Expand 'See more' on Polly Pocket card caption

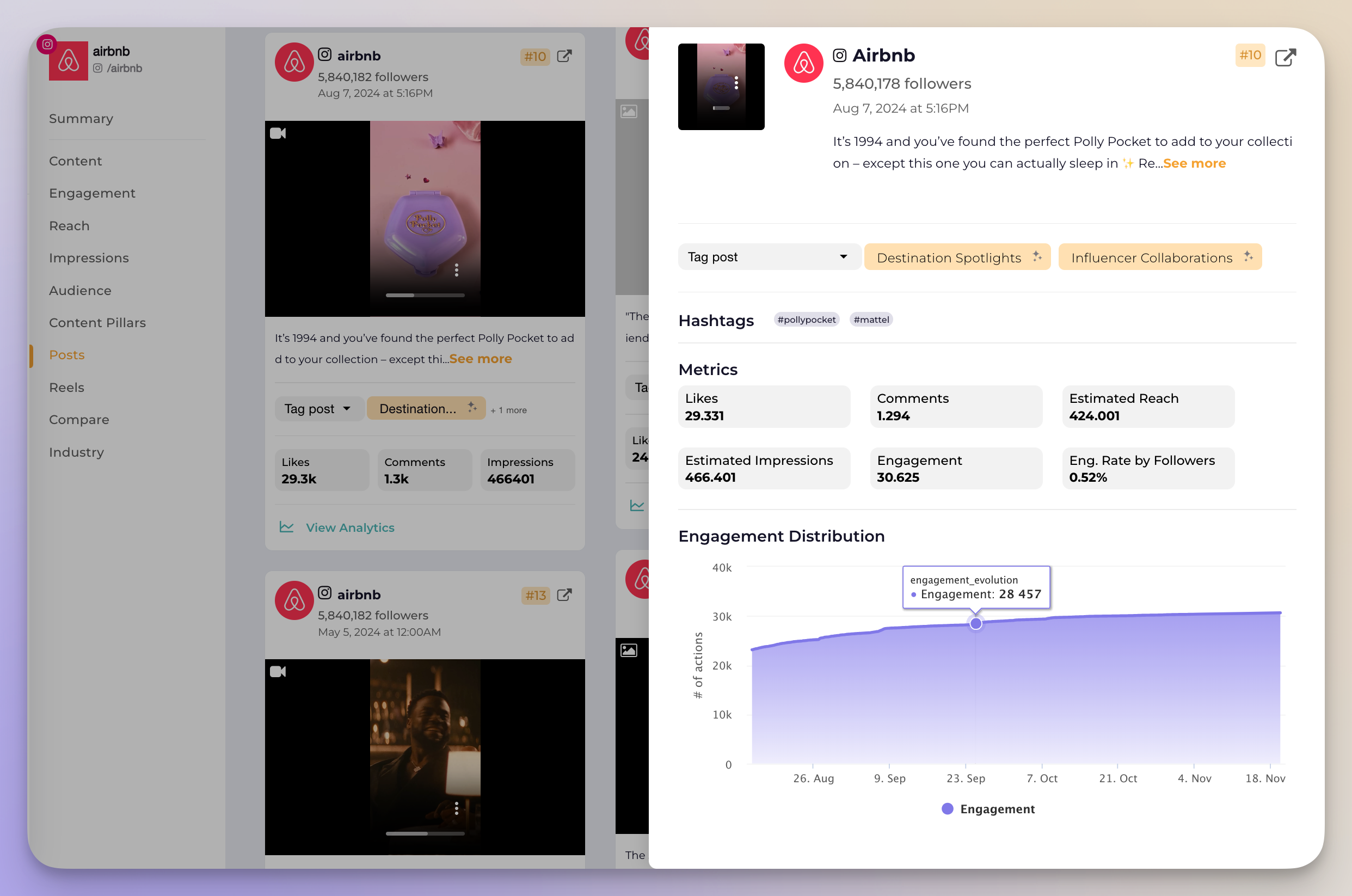(481, 359)
